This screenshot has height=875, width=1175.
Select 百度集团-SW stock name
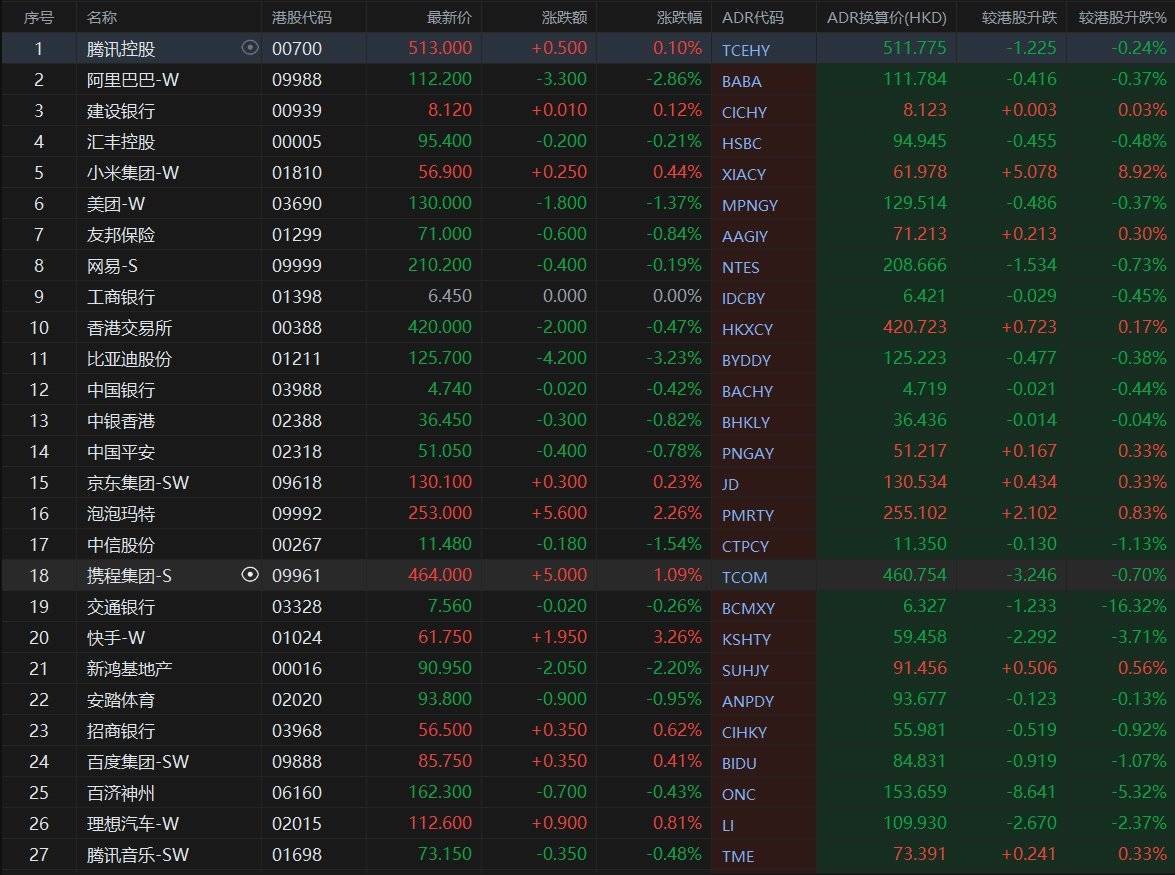pos(138,762)
